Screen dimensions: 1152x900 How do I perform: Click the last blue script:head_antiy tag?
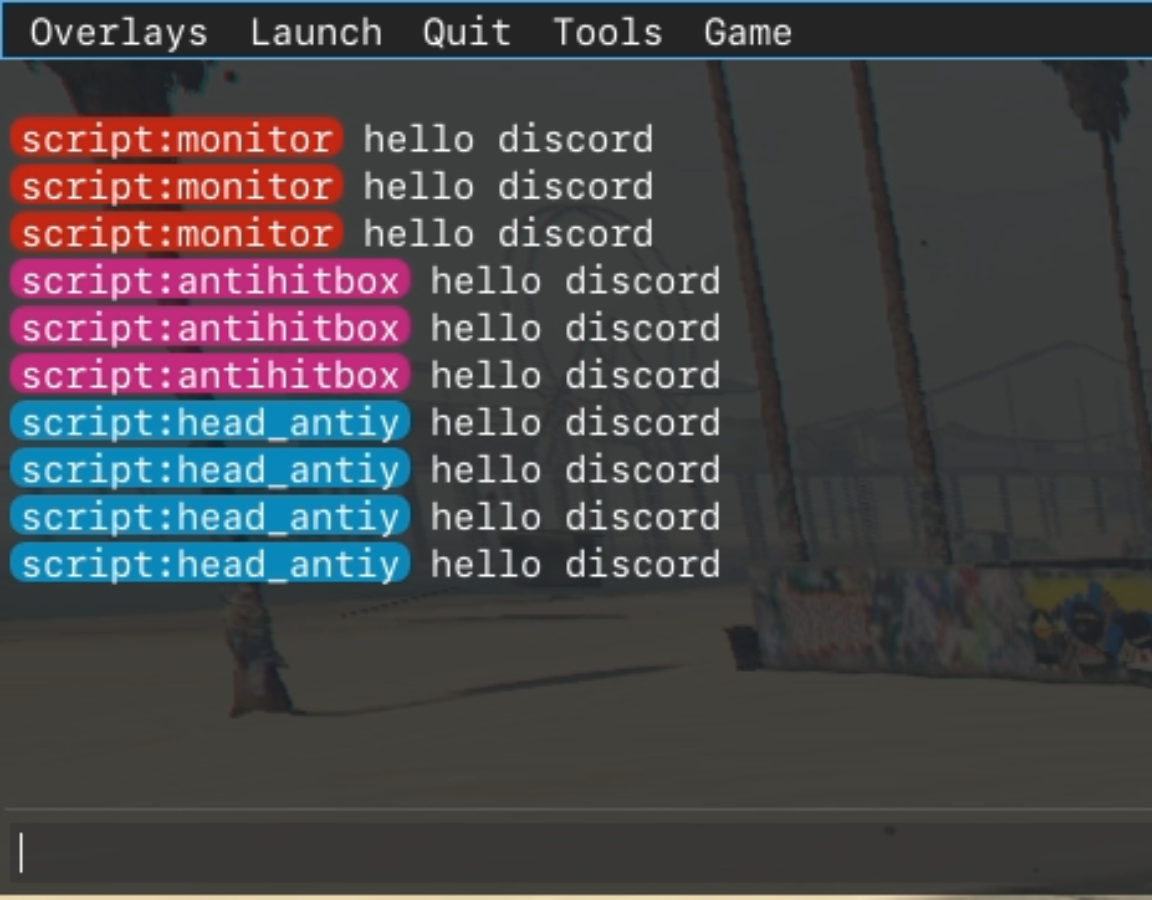210,564
